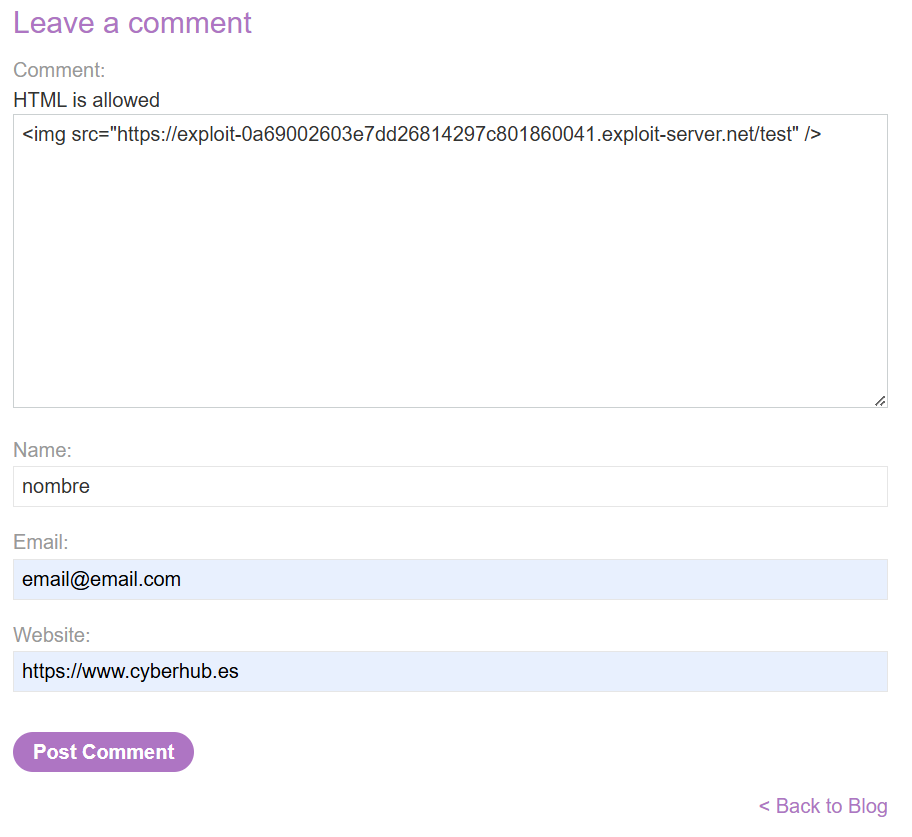Click the "Website:" field label
This screenshot has height=837, width=912.
coord(52,635)
